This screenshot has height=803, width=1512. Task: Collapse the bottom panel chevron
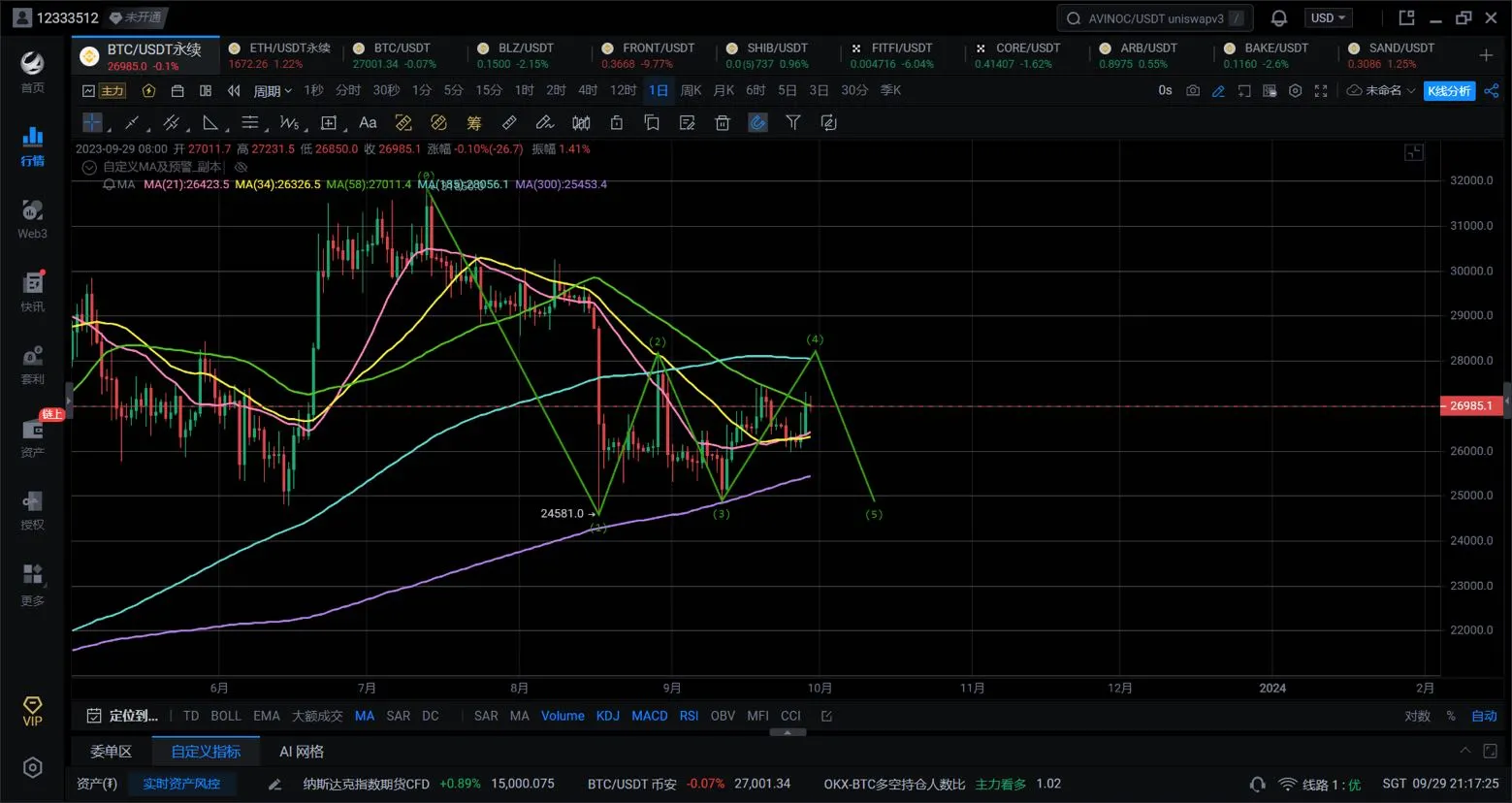[1464, 751]
